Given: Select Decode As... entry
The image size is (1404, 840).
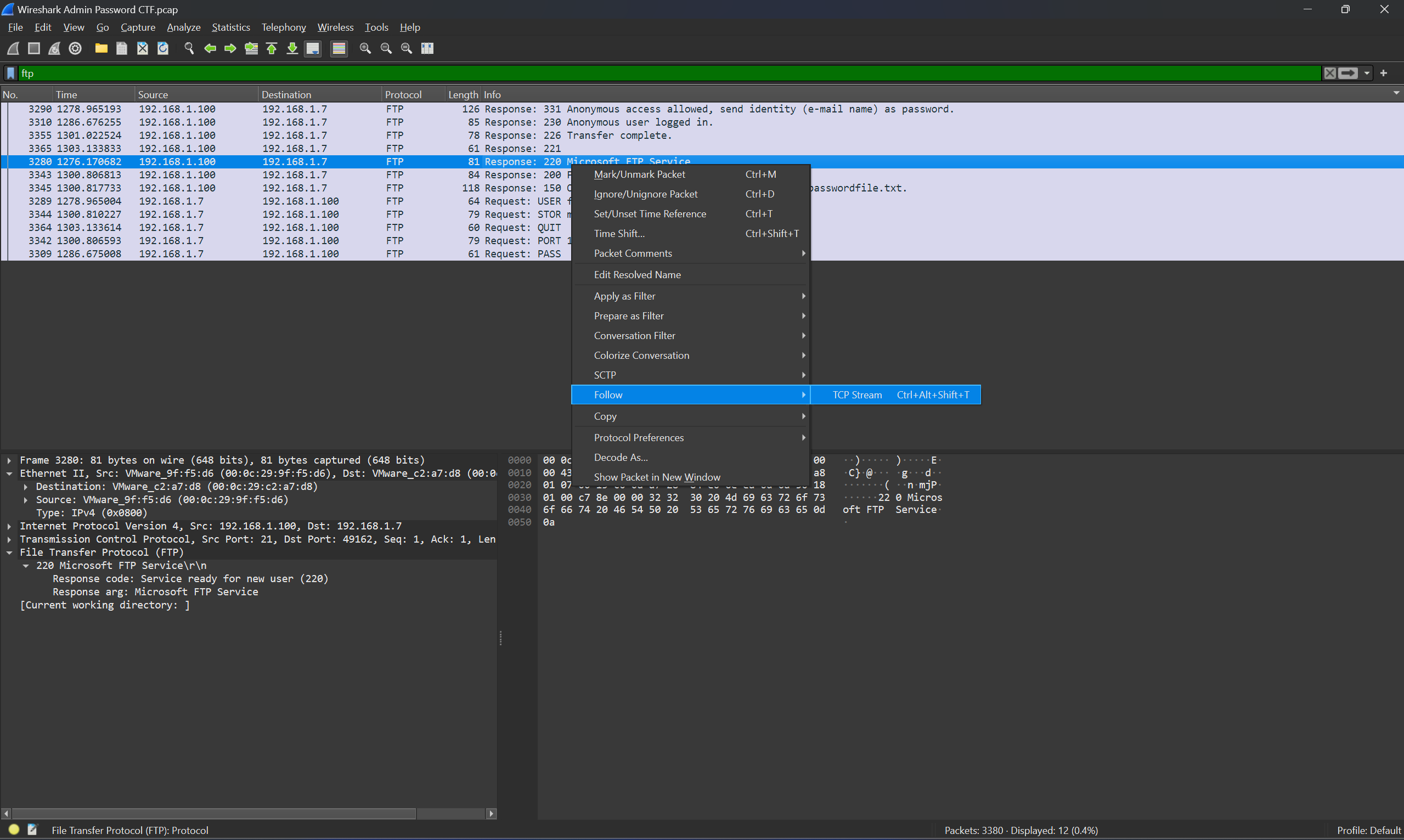Looking at the screenshot, I should click(x=691, y=458).
